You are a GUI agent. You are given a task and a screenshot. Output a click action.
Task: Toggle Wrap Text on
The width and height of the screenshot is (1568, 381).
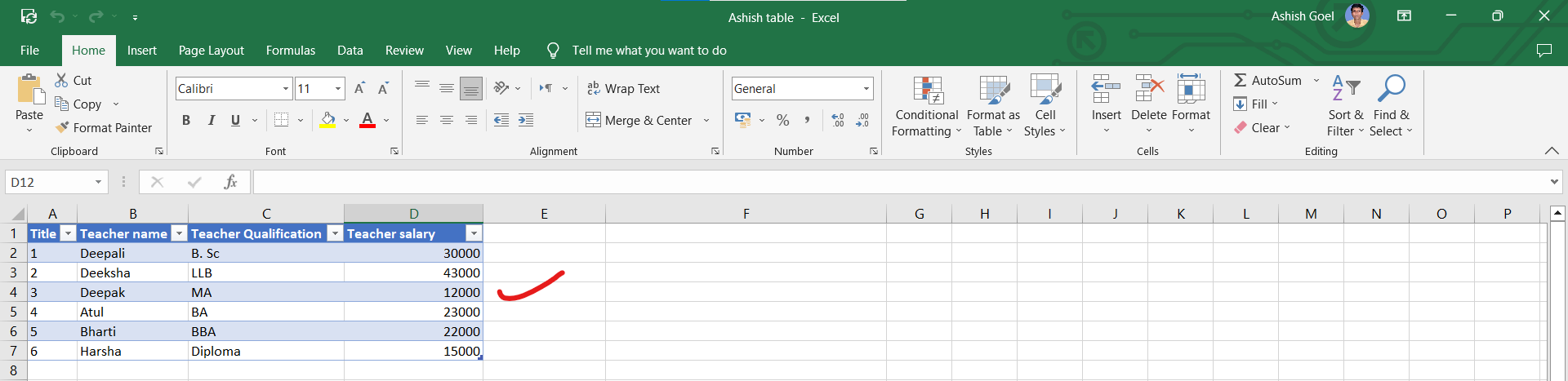(x=623, y=88)
